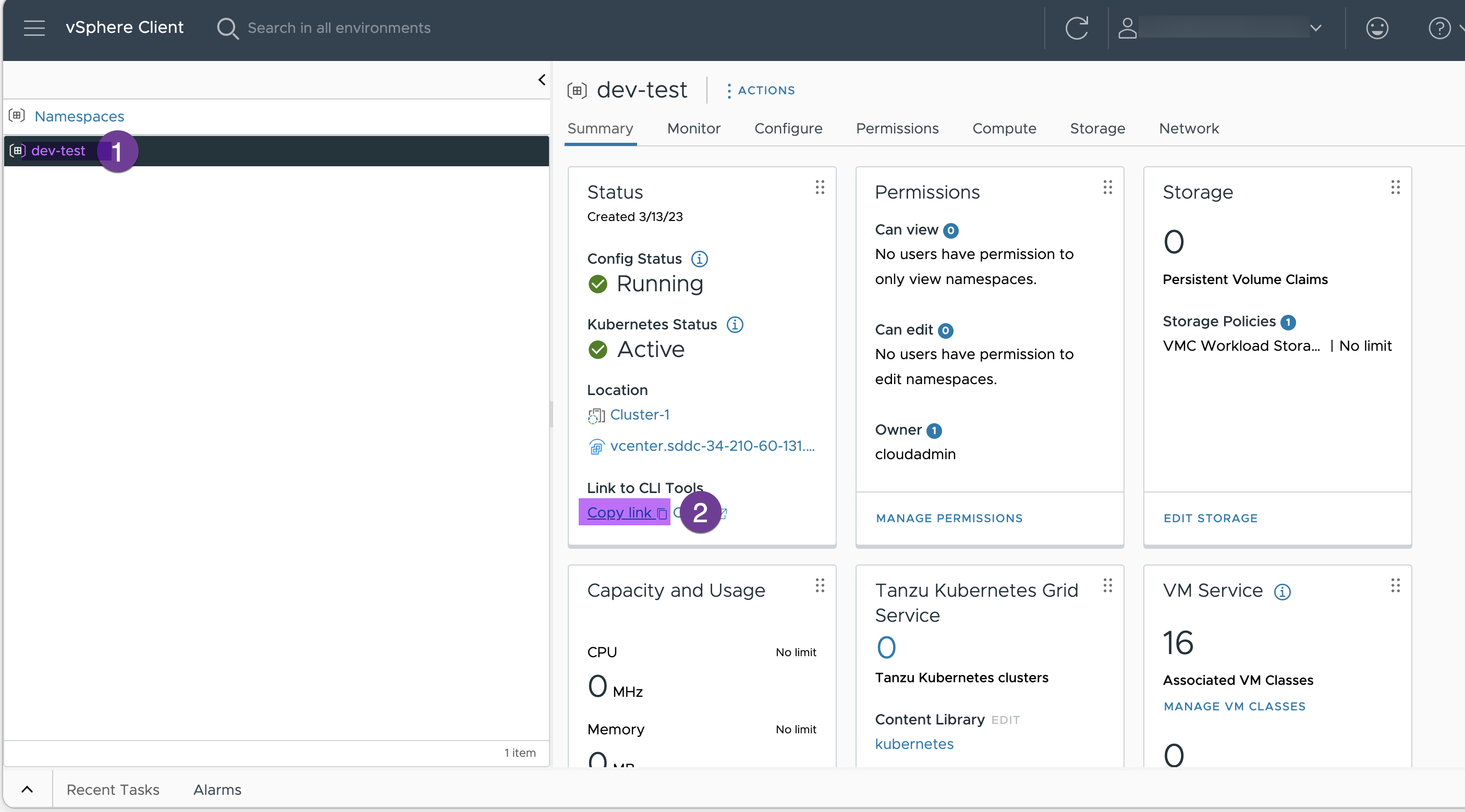The height and width of the screenshot is (812, 1465).
Task: Show VM Service info tooltip
Action: coord(1282,592)
